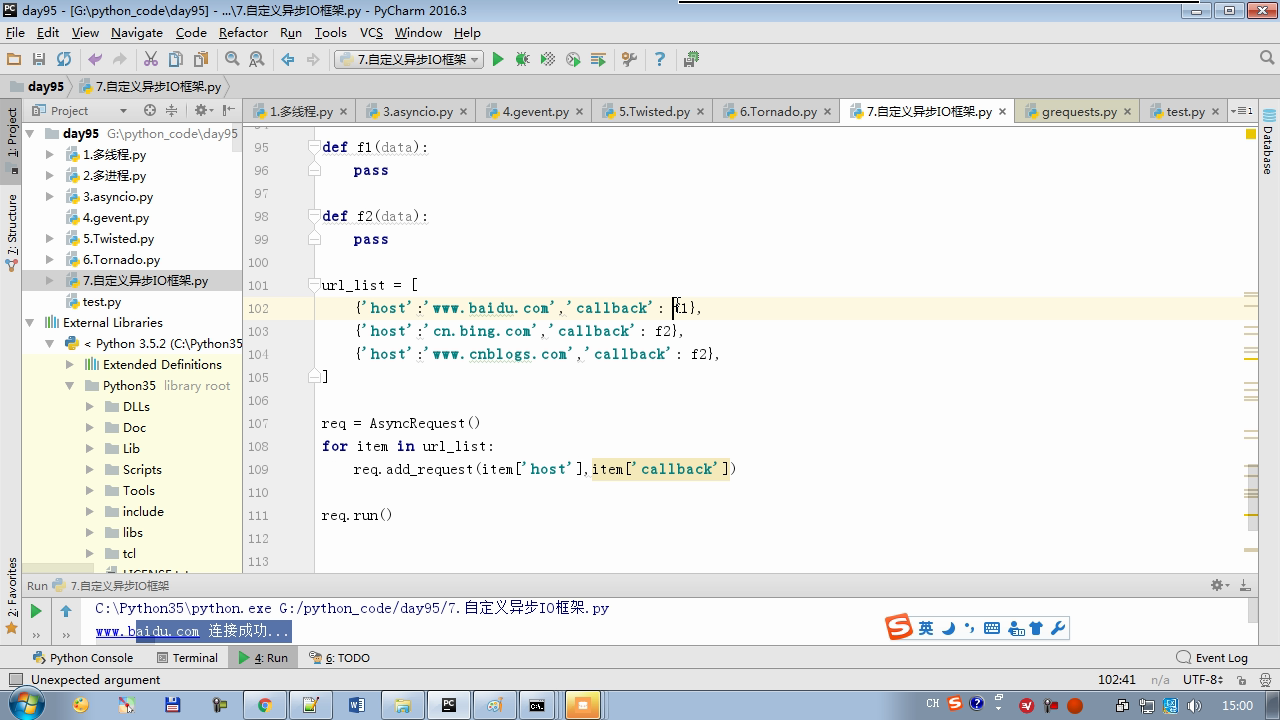Expand the Lib folder in project tree
This screenshot has height=720, width=1280.
tap(90, 449)
